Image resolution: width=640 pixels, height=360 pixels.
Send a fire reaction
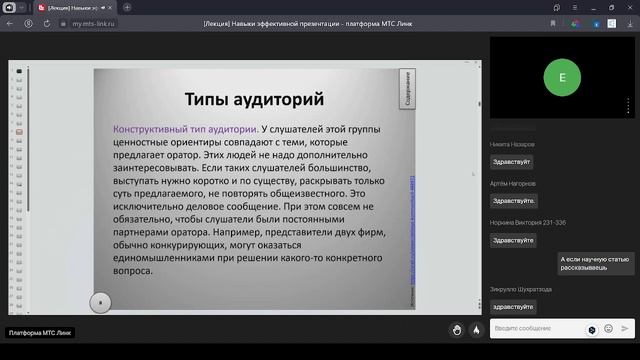point(476,330)
